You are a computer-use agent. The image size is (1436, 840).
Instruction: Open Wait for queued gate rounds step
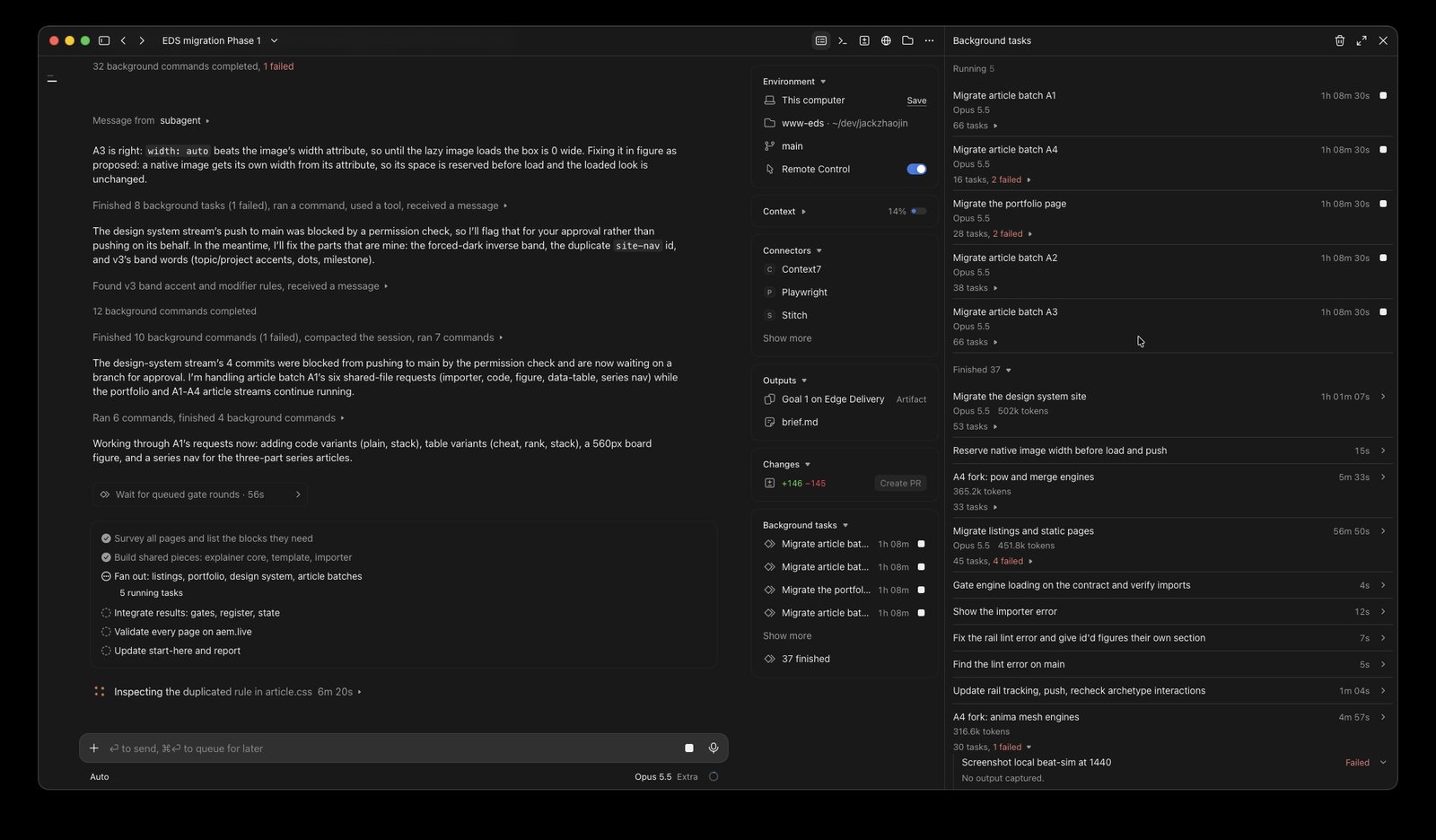tap(200, 494)
